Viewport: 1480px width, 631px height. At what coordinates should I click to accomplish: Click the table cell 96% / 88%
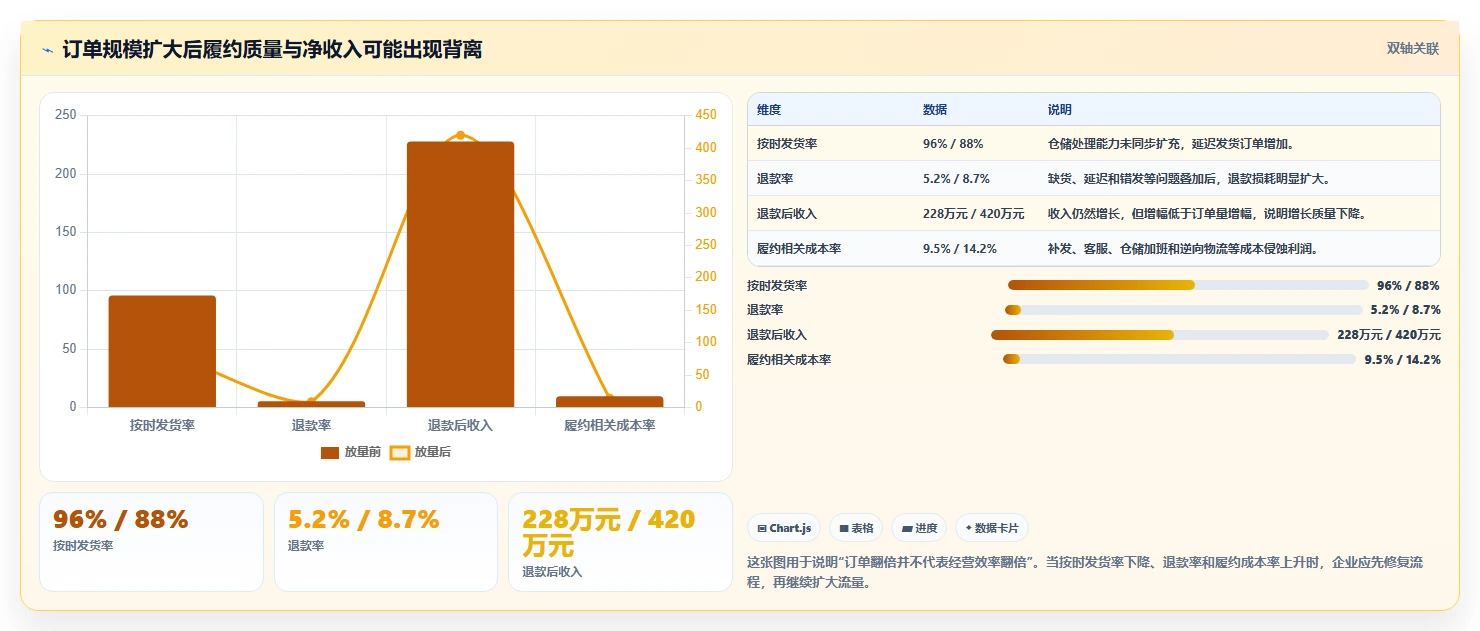[953, 144]
